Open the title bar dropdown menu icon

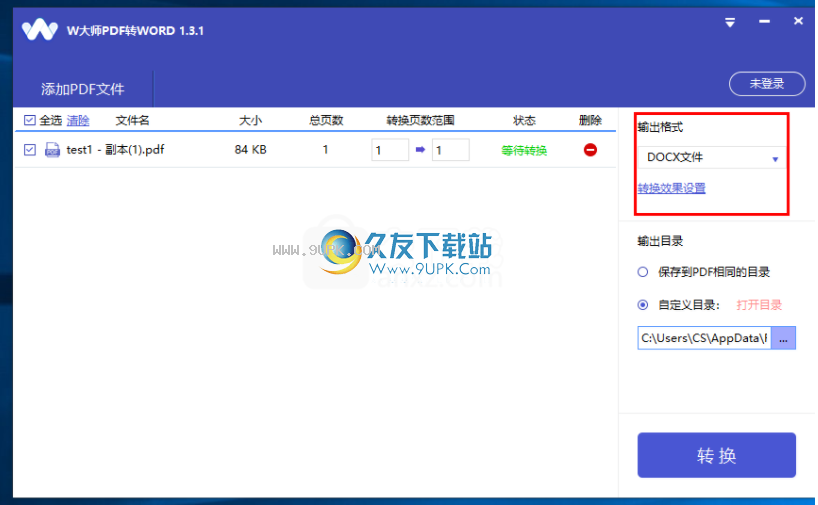coord(730,22)
